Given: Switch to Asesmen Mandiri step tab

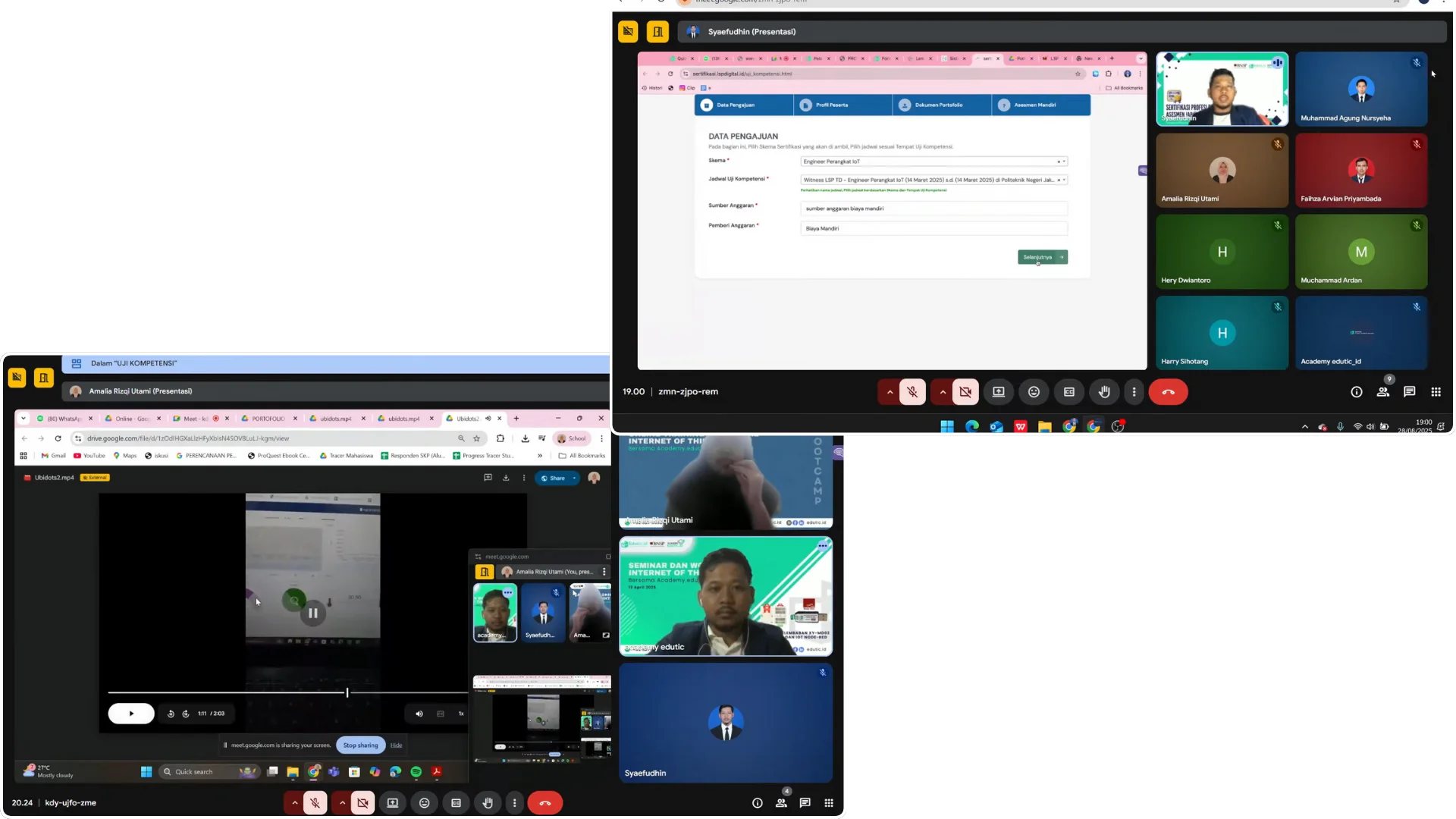Looking at the screenshot, I should click(1041, 105).
